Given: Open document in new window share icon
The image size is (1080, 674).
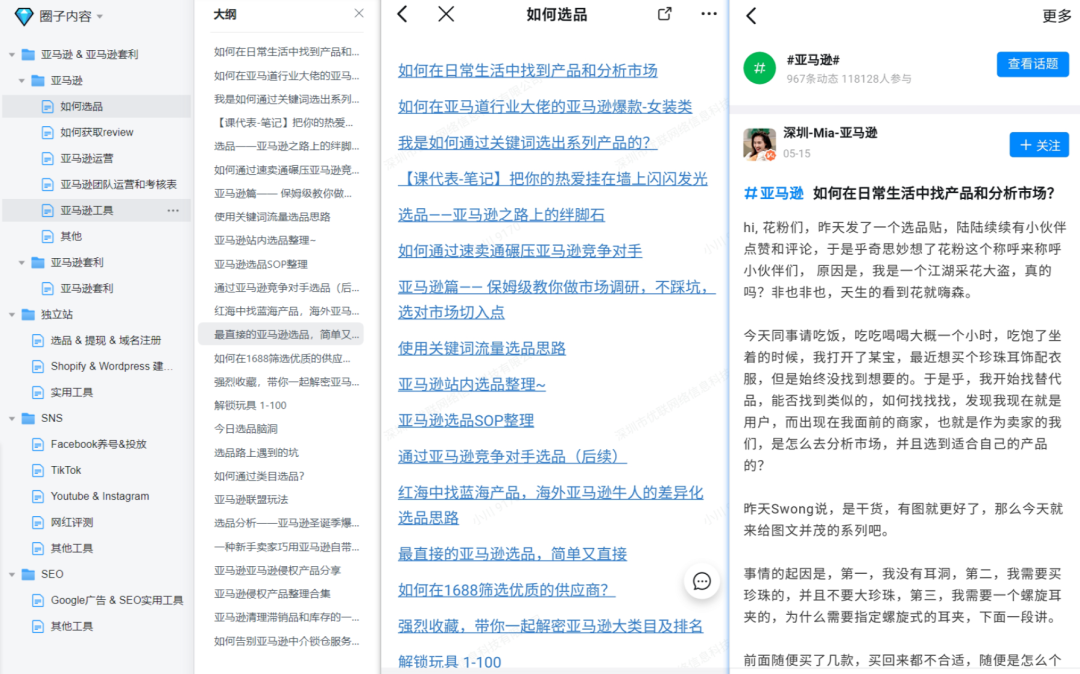Looking at the screenshot, I should 665,14.
